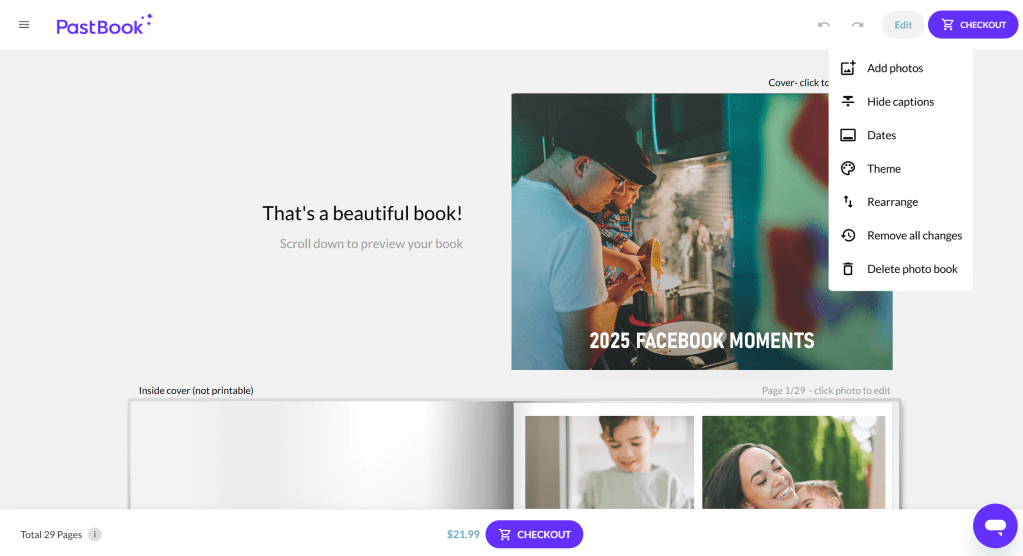Click the top-right CHECKOUT button
This screenshot has width=1023, height=556.
coord(973,25)
